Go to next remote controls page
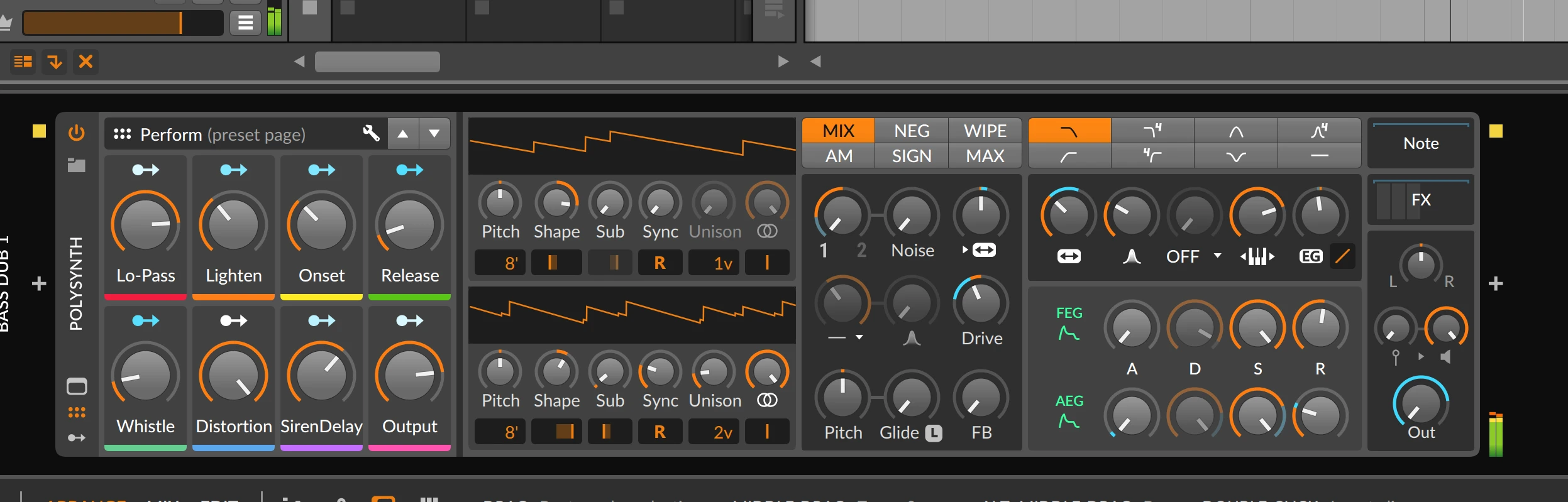 [434, 134]
